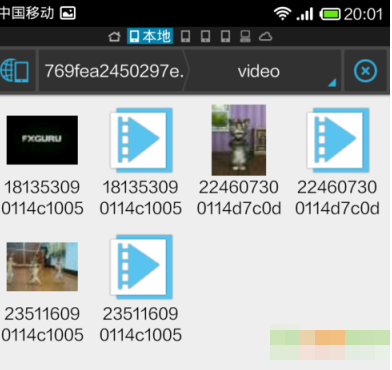The width and height of the screenshot is (392, 370).
Task: Open the dancing figures video thumbnail
Action: pos(42,267)
